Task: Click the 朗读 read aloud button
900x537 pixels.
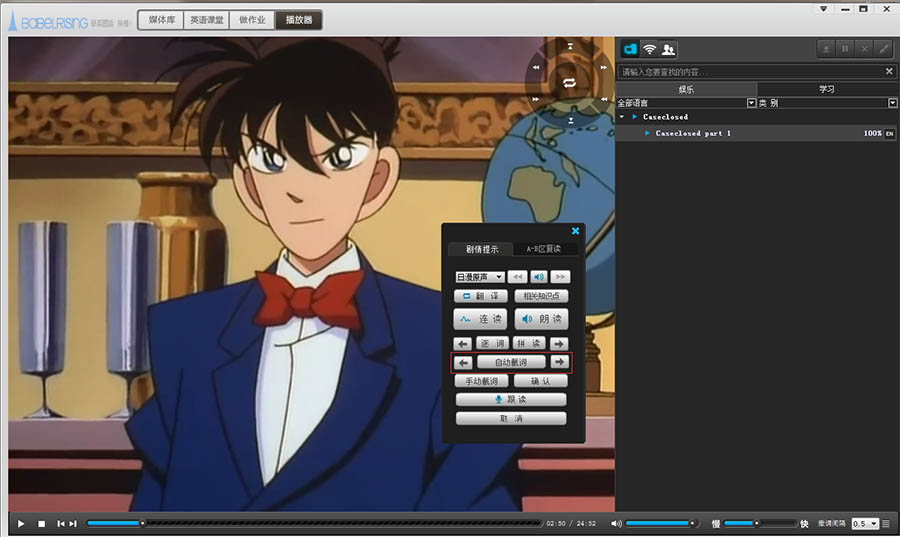Action: (x=541, y=319)
